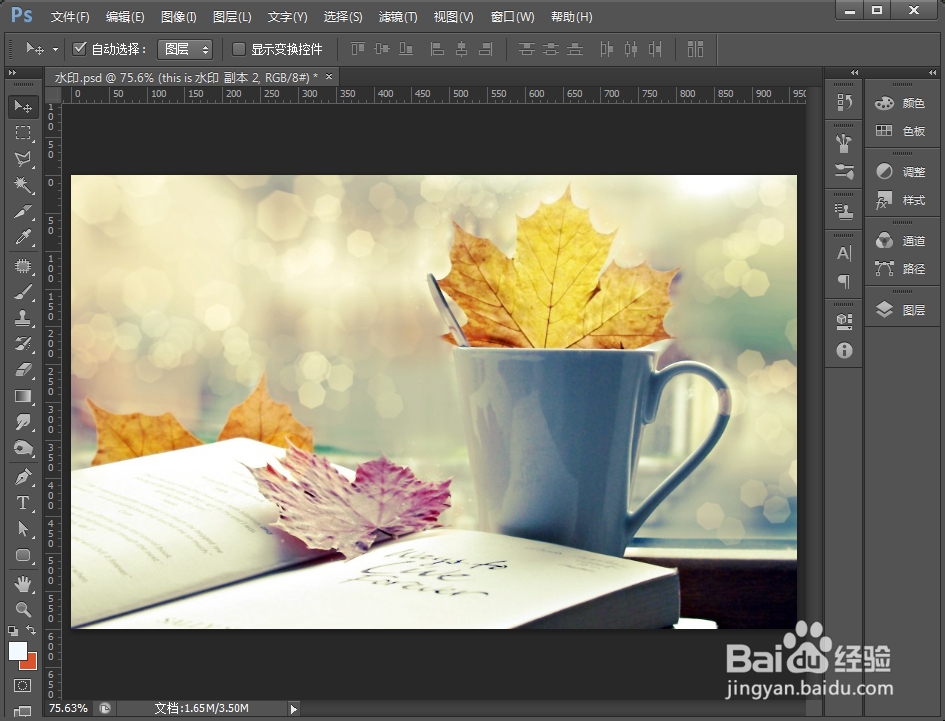
Task: Expand the toolbox with double arrows
Action: [x=12, y=73]
